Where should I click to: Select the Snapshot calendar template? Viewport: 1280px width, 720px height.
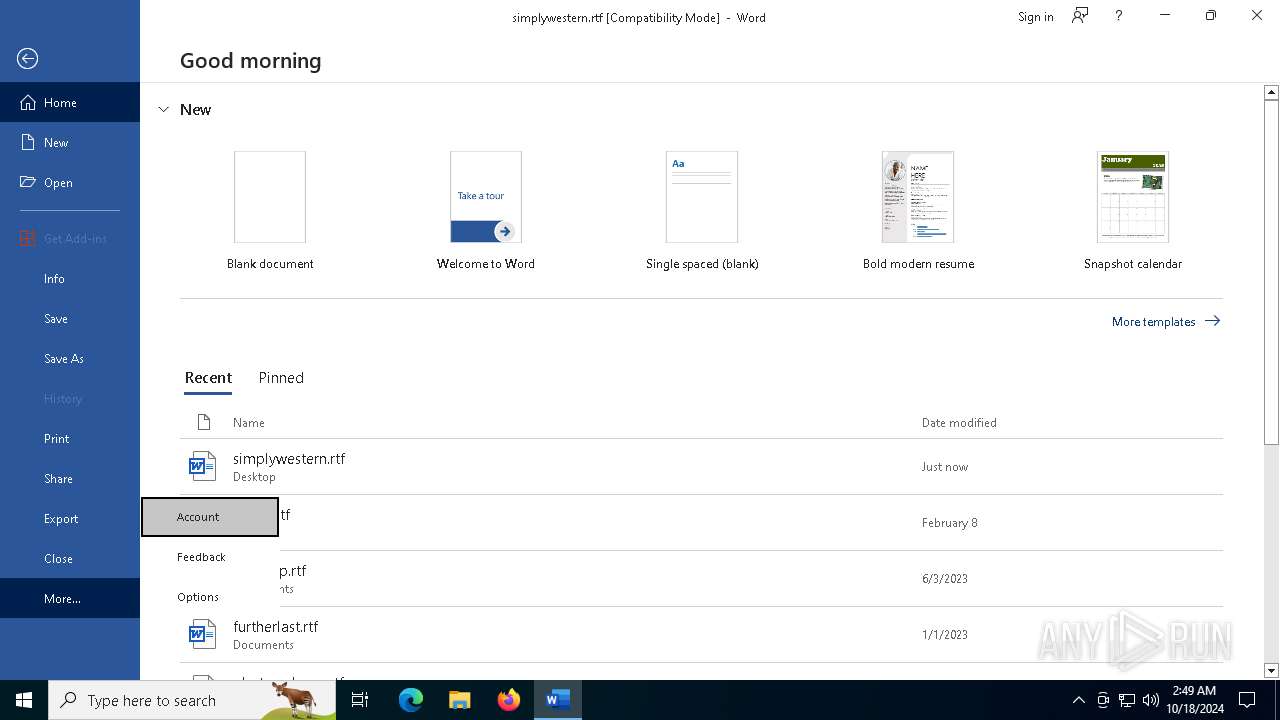pyautogui.click(x=1133, y=197)
